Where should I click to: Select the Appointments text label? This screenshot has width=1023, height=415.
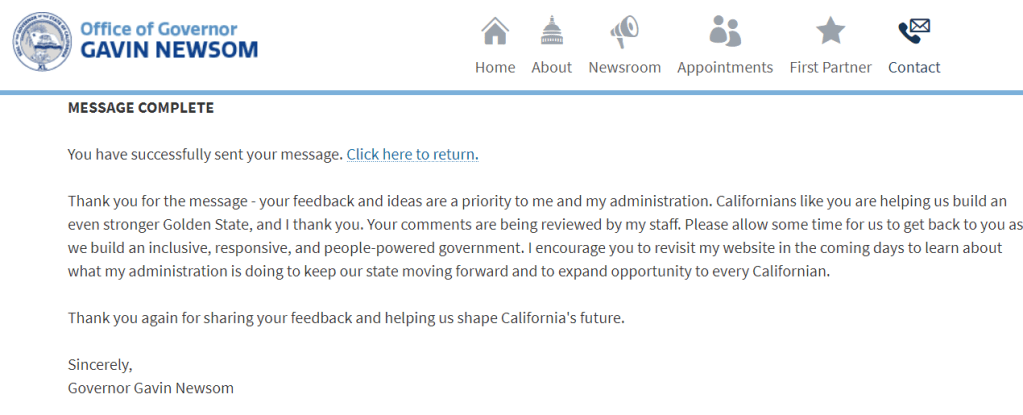(725, 68)
